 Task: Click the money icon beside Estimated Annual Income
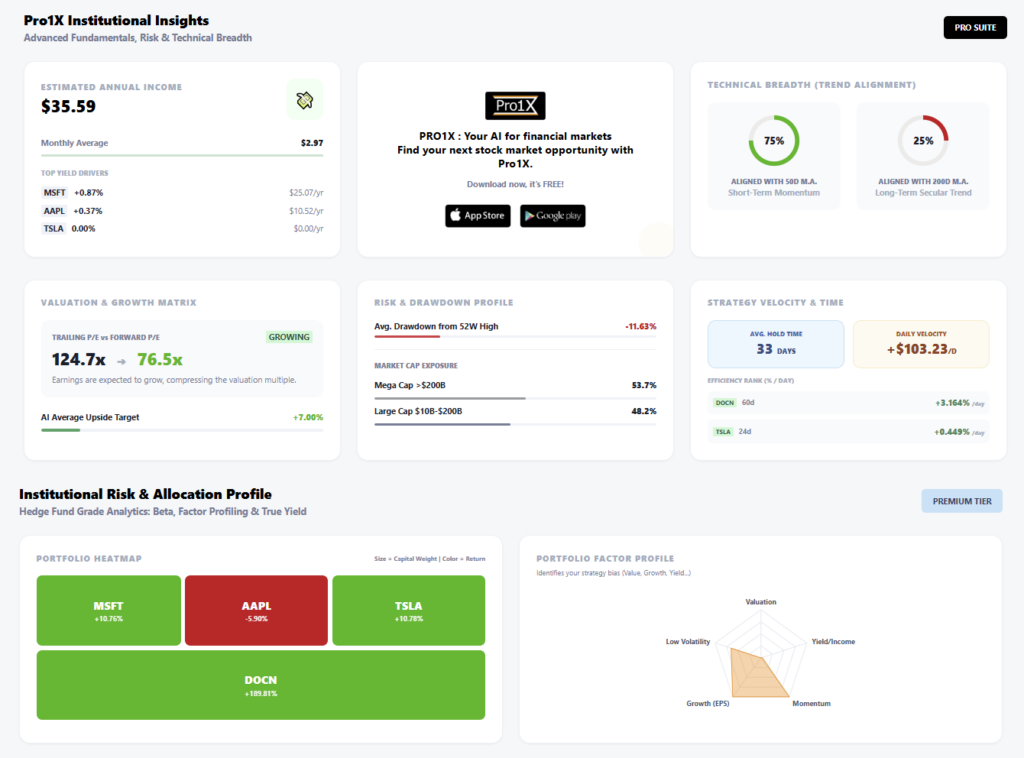pos(304,100)
